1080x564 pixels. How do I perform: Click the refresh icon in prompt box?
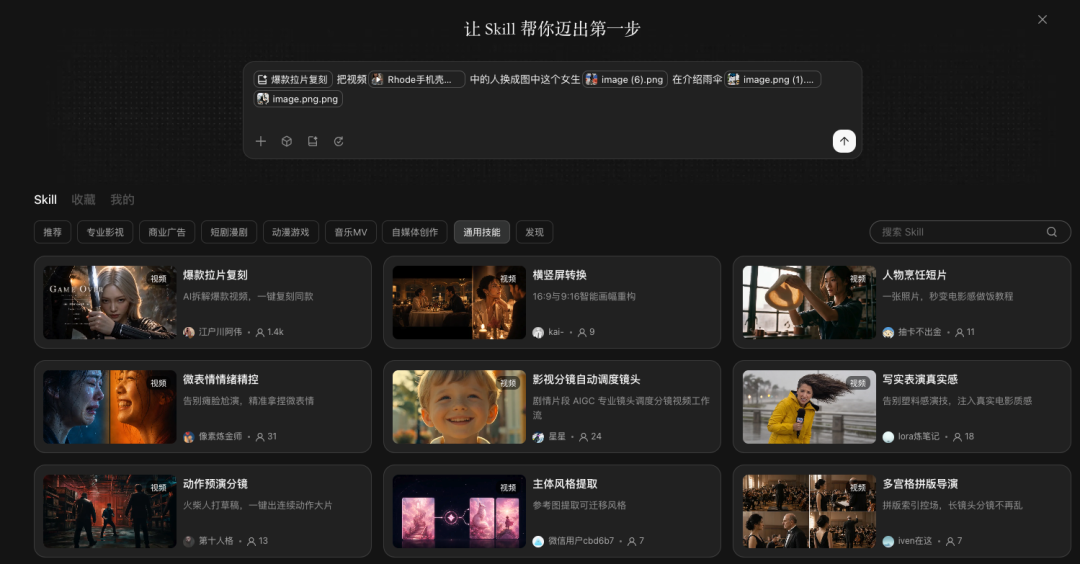coord(338,141)
